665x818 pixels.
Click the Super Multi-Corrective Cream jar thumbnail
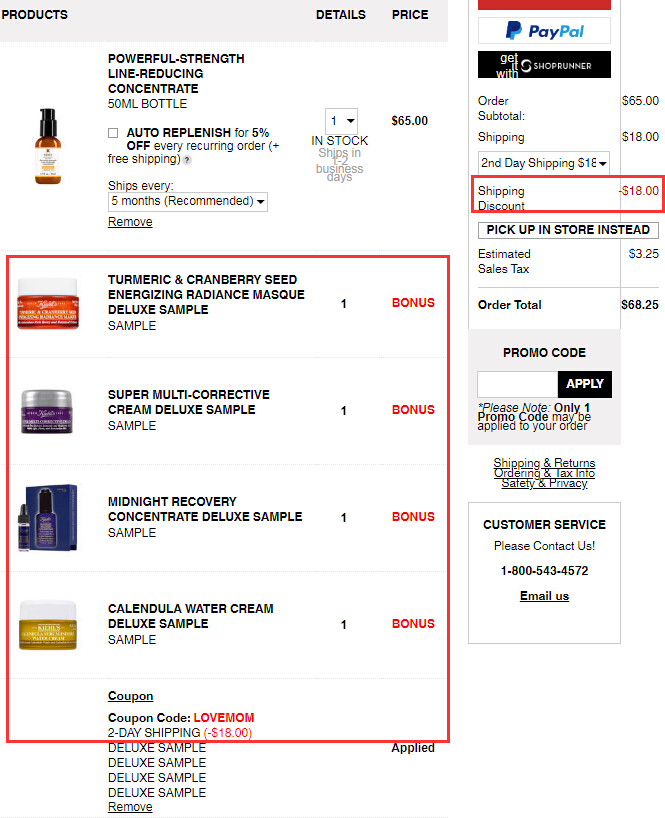pyautogui.click(x=47, y=412)
